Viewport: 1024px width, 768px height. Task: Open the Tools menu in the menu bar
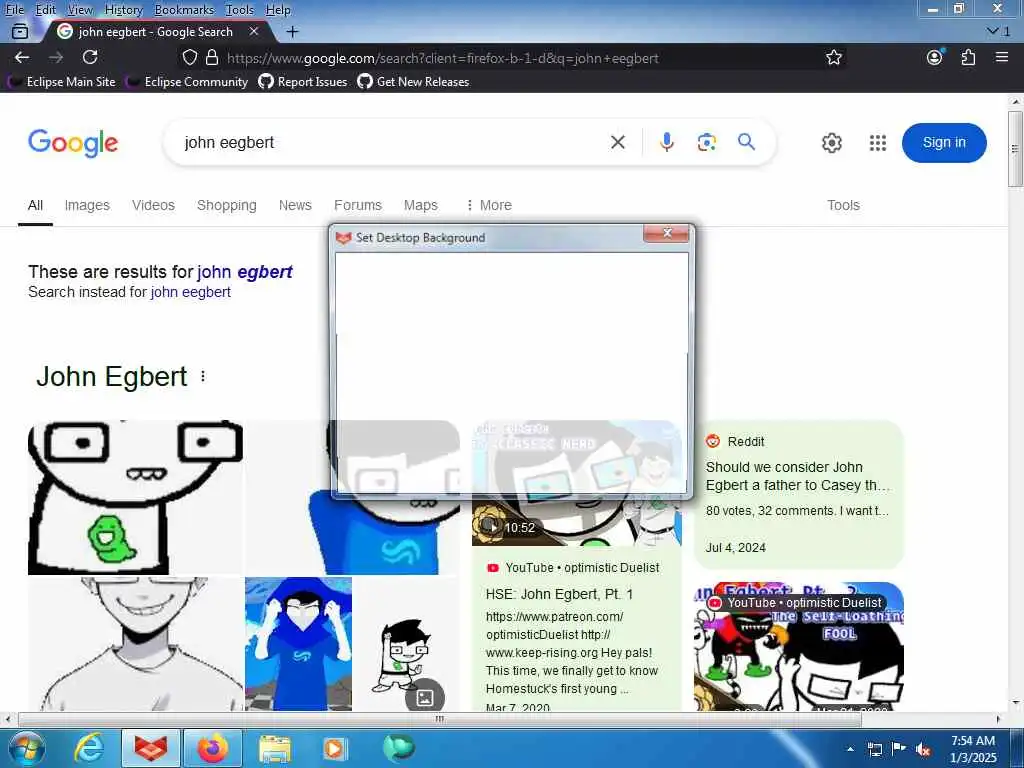[x=240, y=10]
